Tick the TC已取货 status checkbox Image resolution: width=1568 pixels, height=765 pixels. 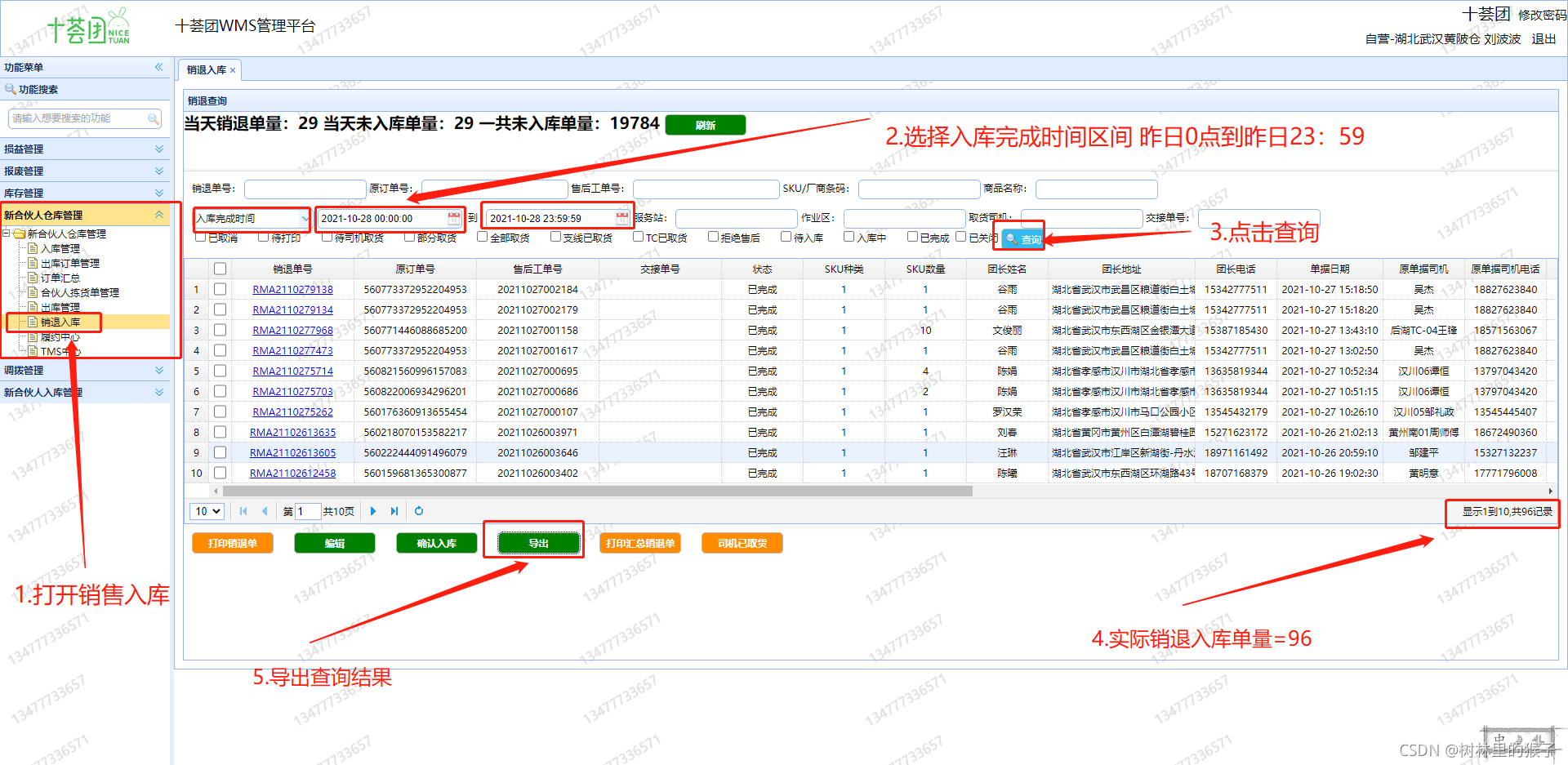(x=639, y=237)
